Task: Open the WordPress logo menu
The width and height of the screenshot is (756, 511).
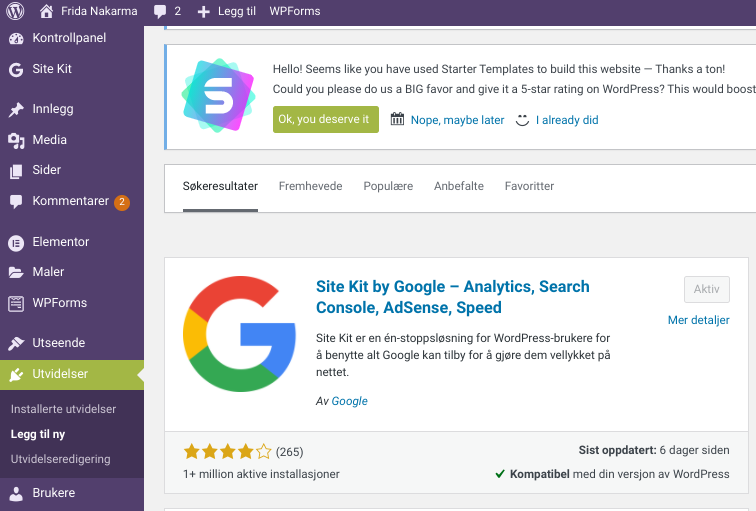Action: (15, 11)
